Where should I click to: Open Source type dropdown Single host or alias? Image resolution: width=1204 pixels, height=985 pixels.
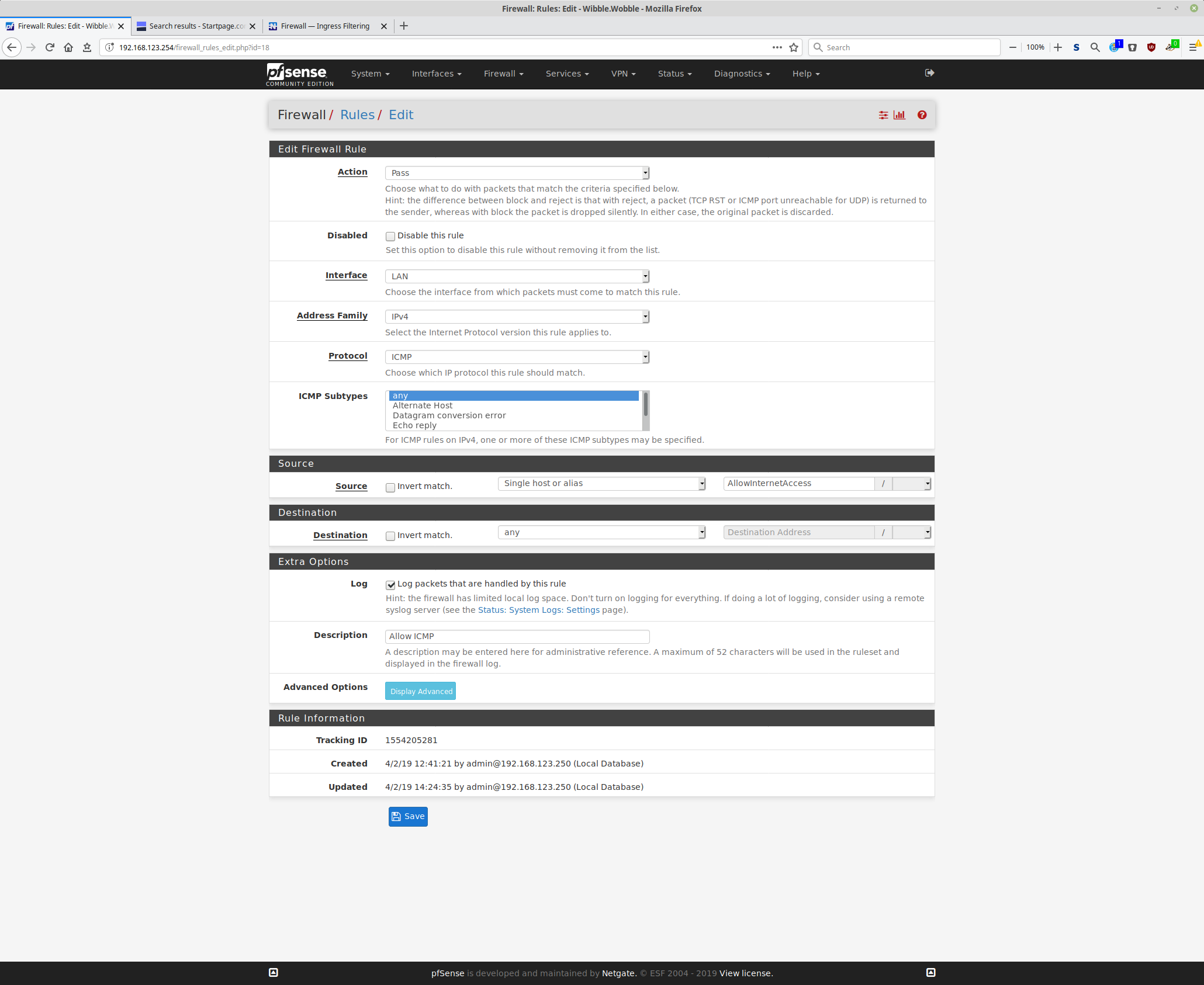601,484
